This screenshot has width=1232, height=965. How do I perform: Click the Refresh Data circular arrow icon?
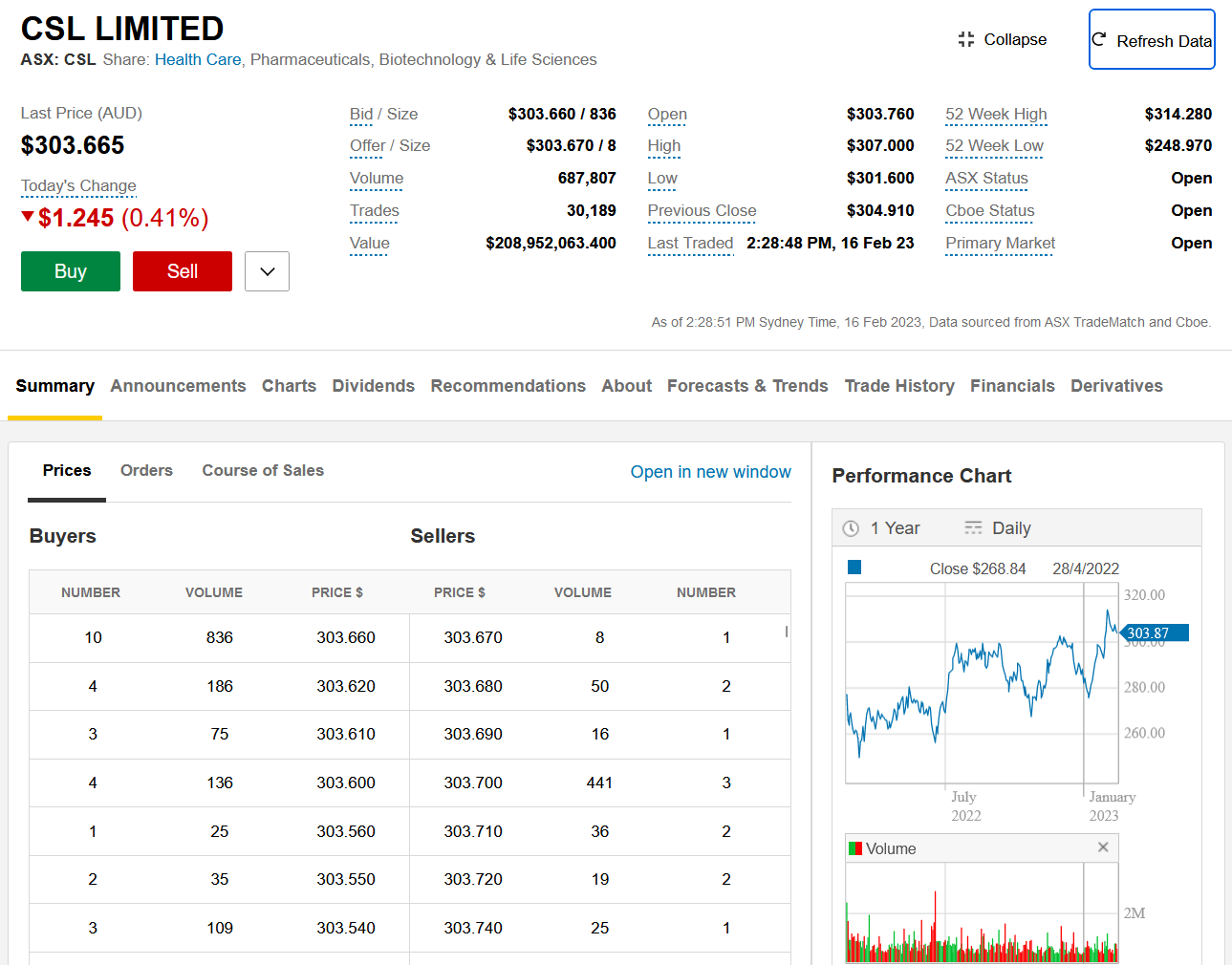coord(1099,39)
